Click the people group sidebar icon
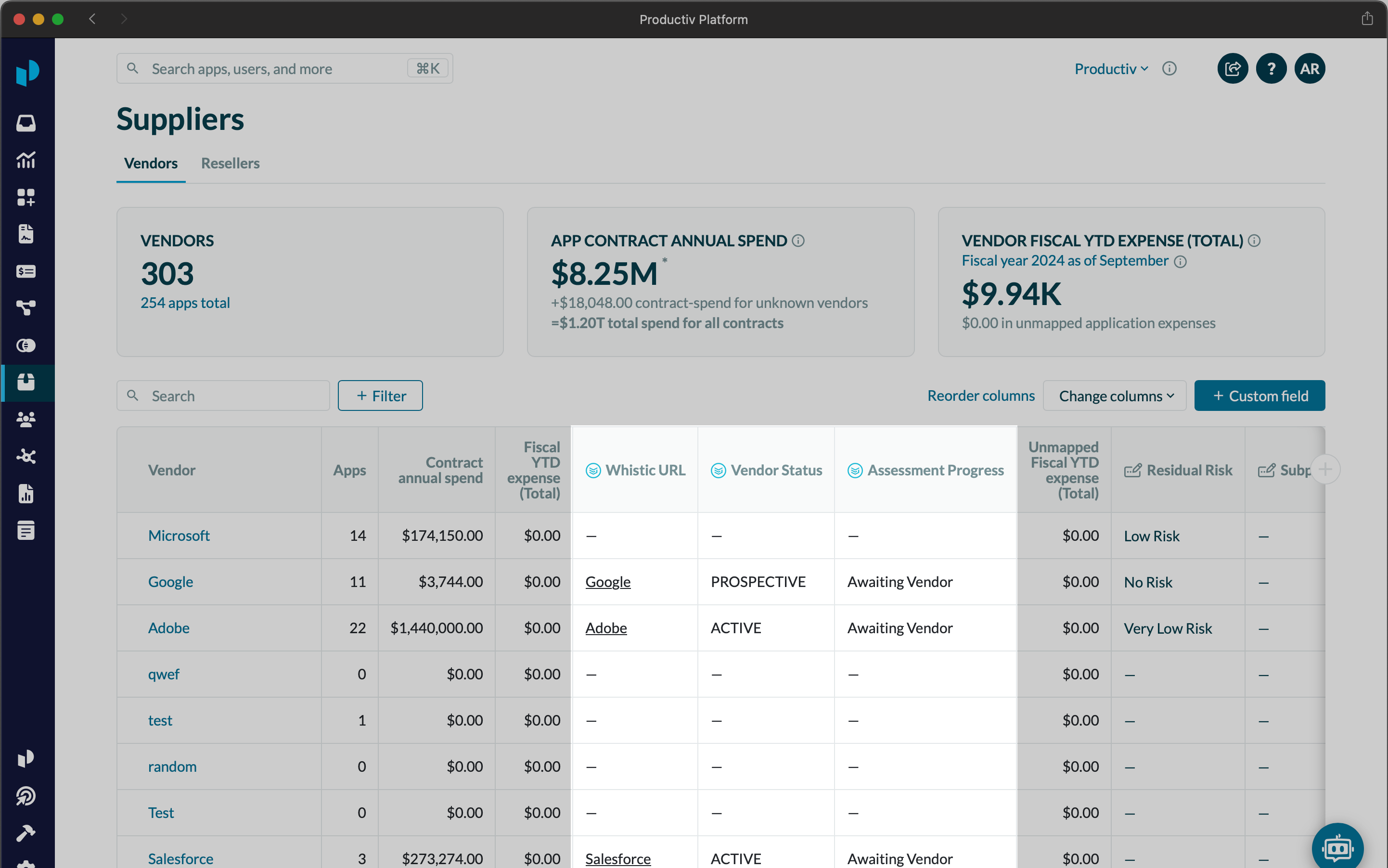 26,420
